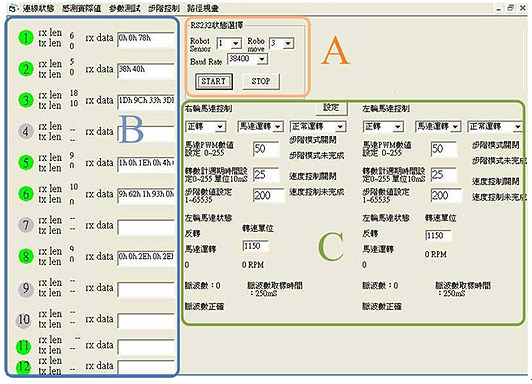The height and width of the screenshot is (384, 532).
Task: Click gray status indicator 9
Action: 26,288
